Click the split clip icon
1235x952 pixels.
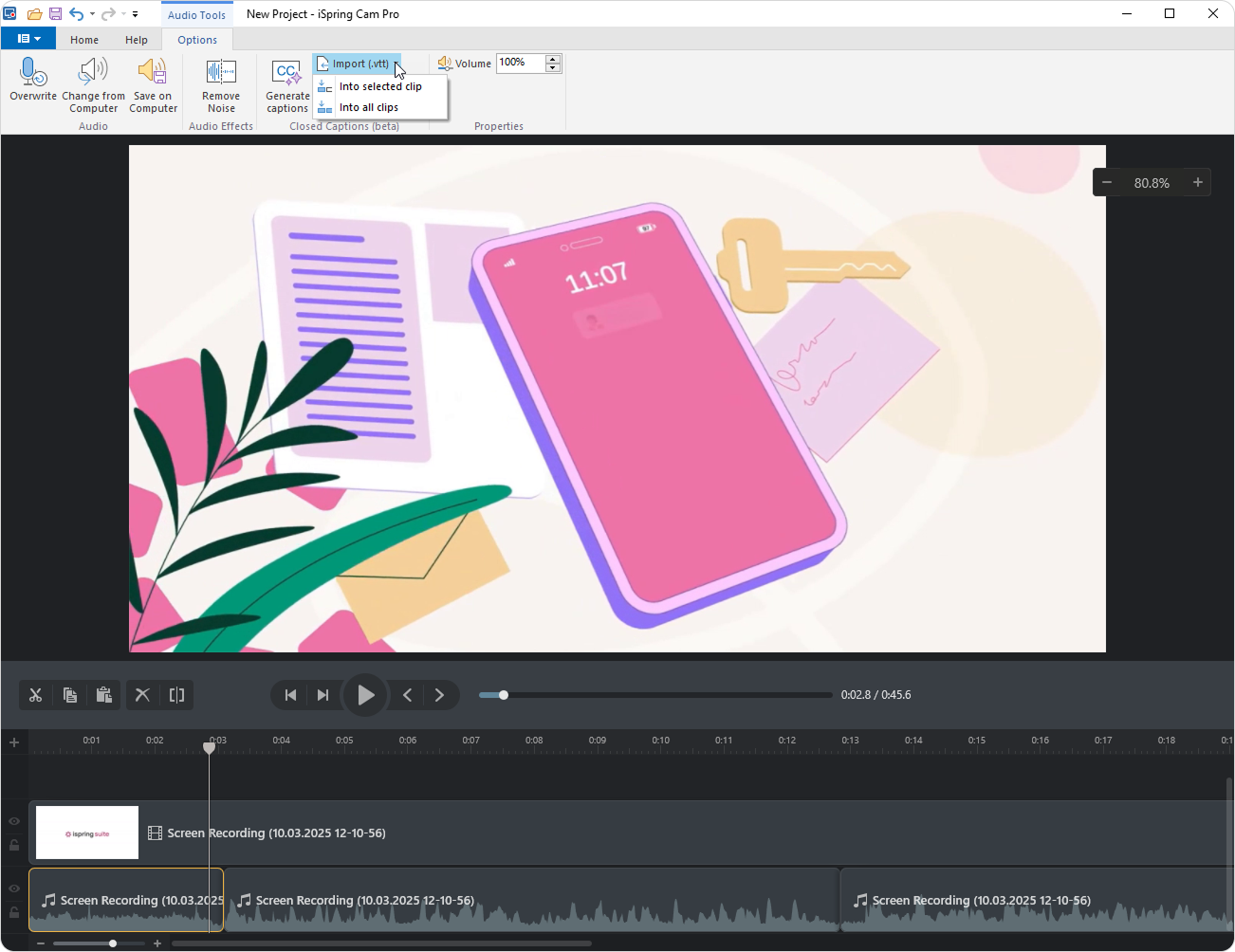click(176, 695)
